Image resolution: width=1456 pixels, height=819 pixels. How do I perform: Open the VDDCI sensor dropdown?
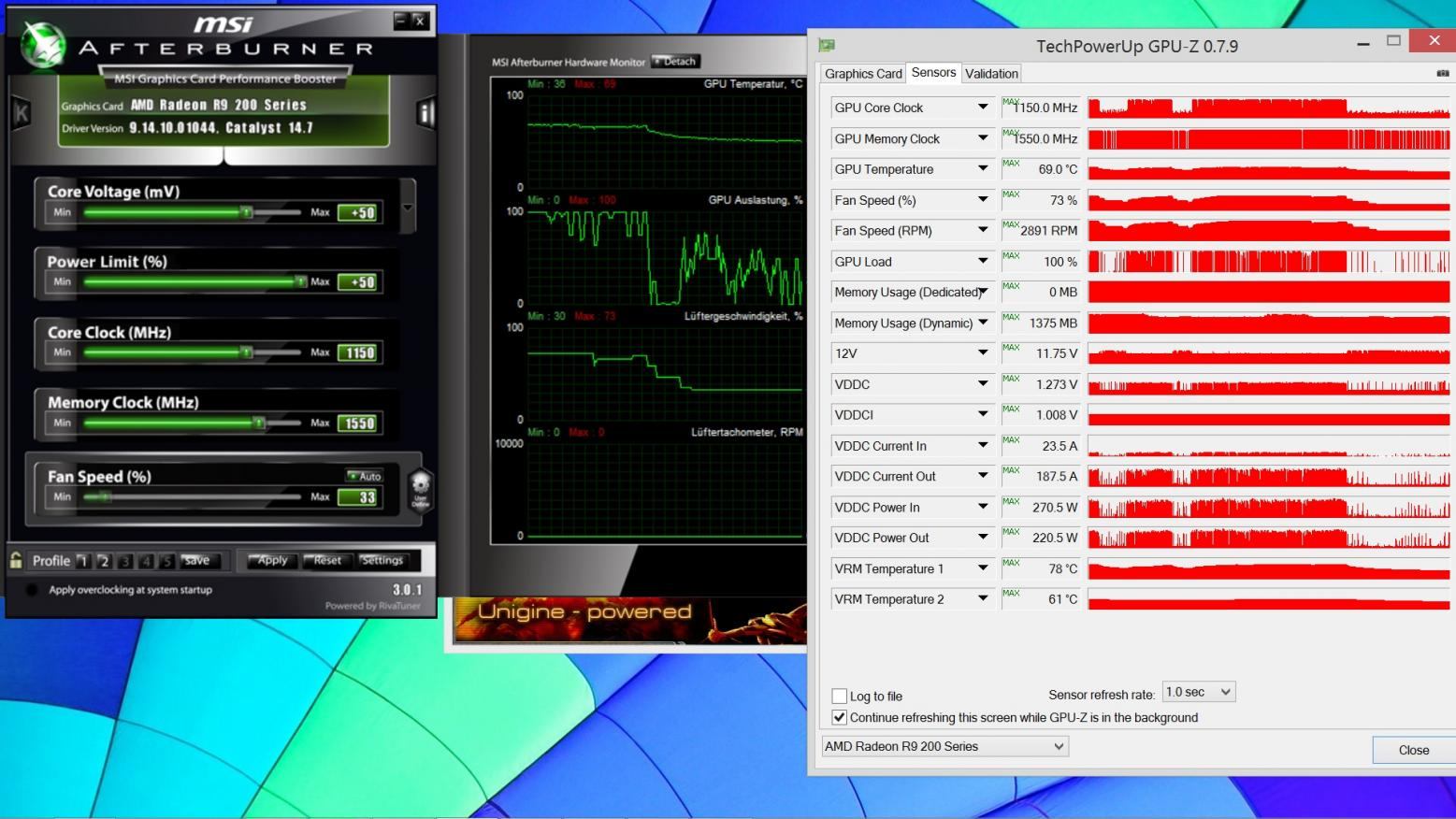pyautogui.click(x=983, y=414)
